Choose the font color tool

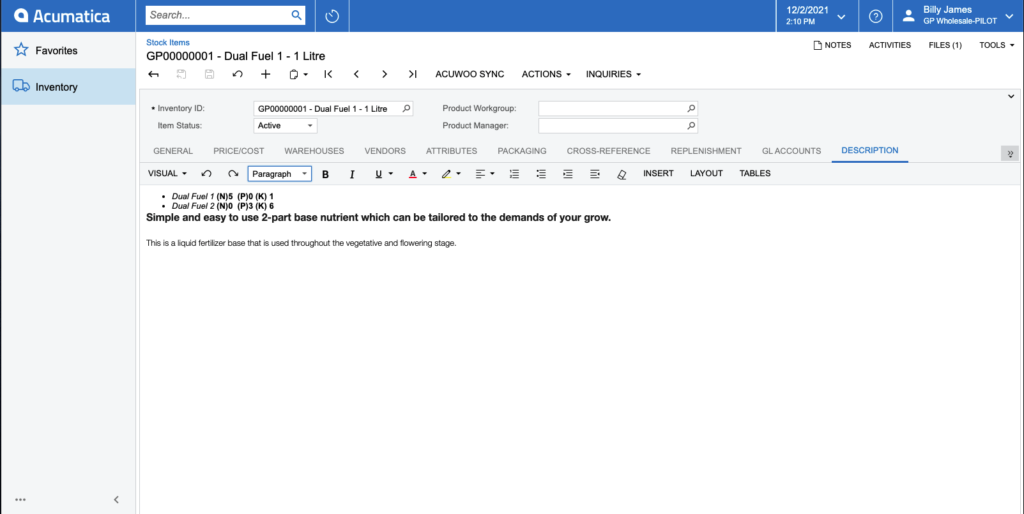[413, 174]
